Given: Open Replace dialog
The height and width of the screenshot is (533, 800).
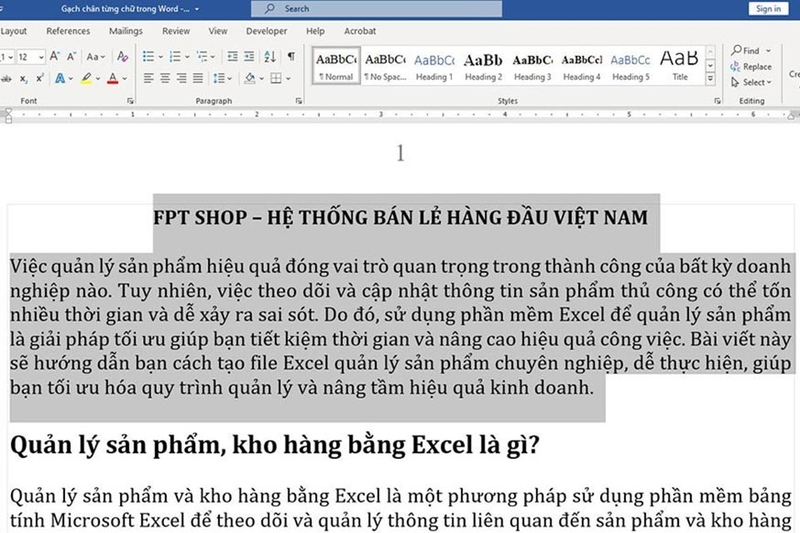Looking at the screenshot, I should point(751,67).
